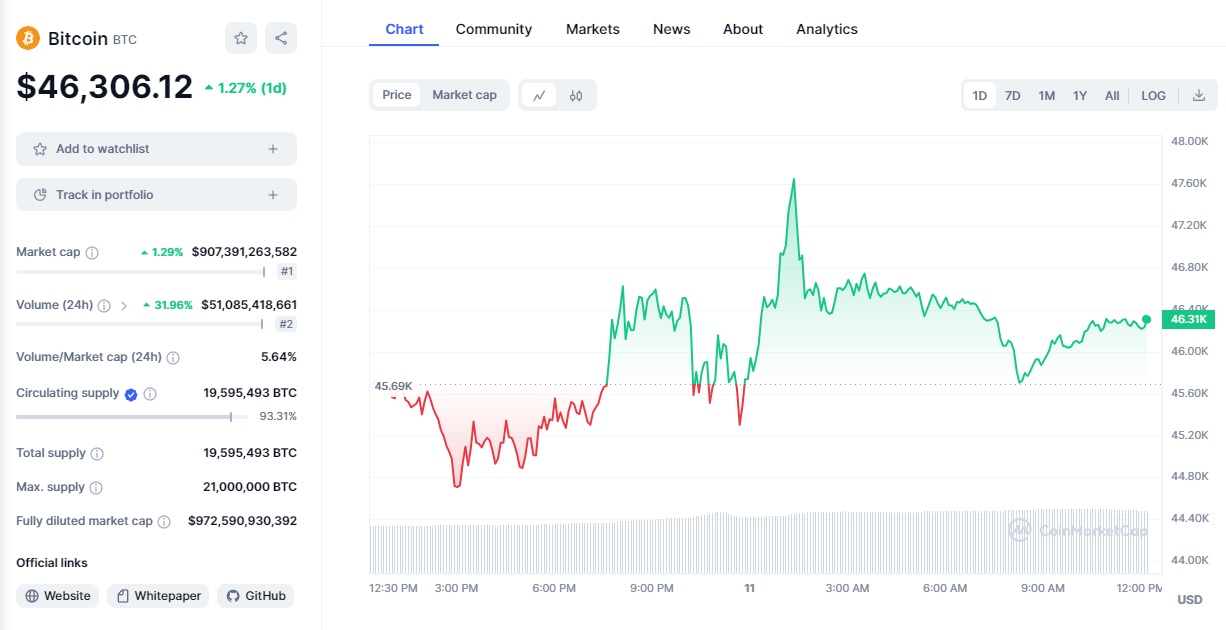Expand Volume (24h) details chevron
The height and width of the screenshot is (630, 1226).
(x=124, y=305)
